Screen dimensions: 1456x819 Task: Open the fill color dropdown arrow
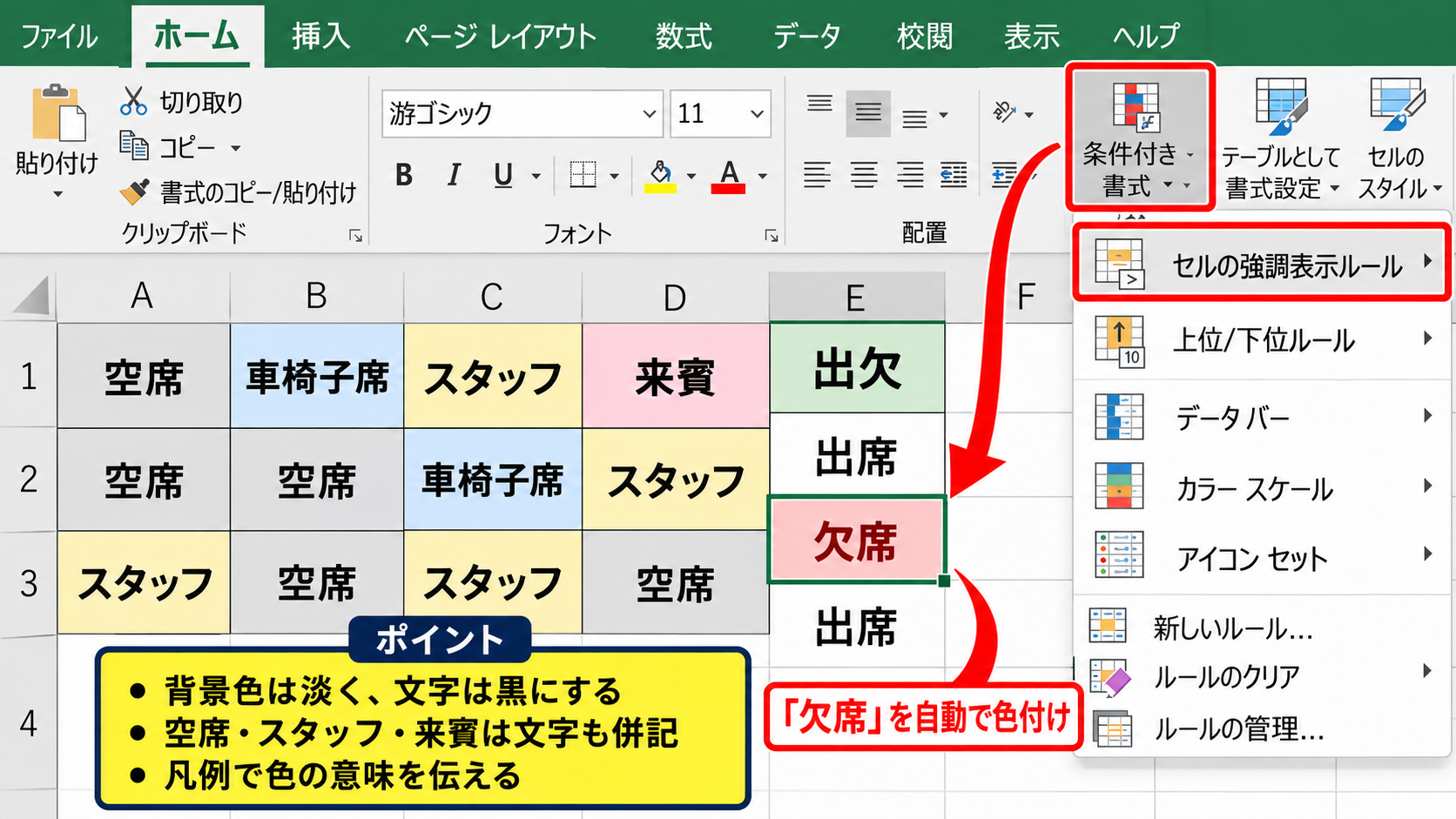tap(691, 177)
